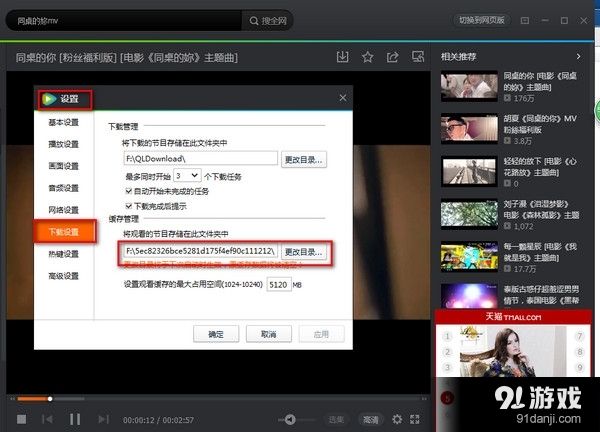Pause the video

coord(75,419)
